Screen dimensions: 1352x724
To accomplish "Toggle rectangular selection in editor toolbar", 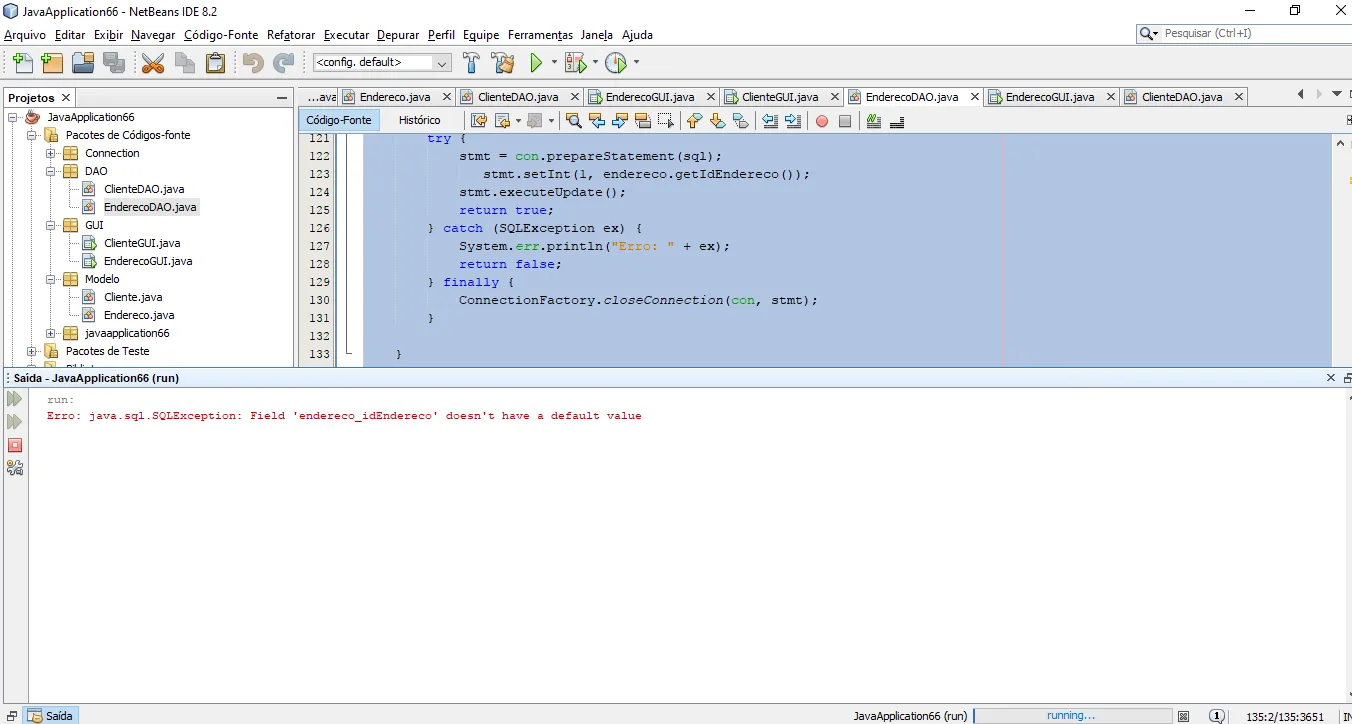I will (664, 121).
